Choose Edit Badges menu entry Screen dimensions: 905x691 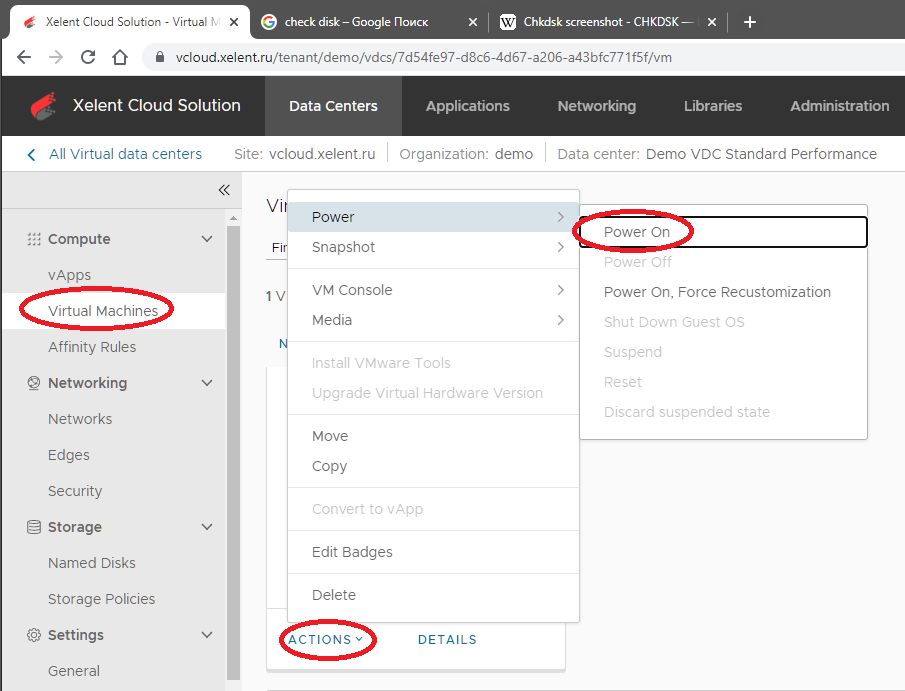pyautogui.click(x=433, y=552)
